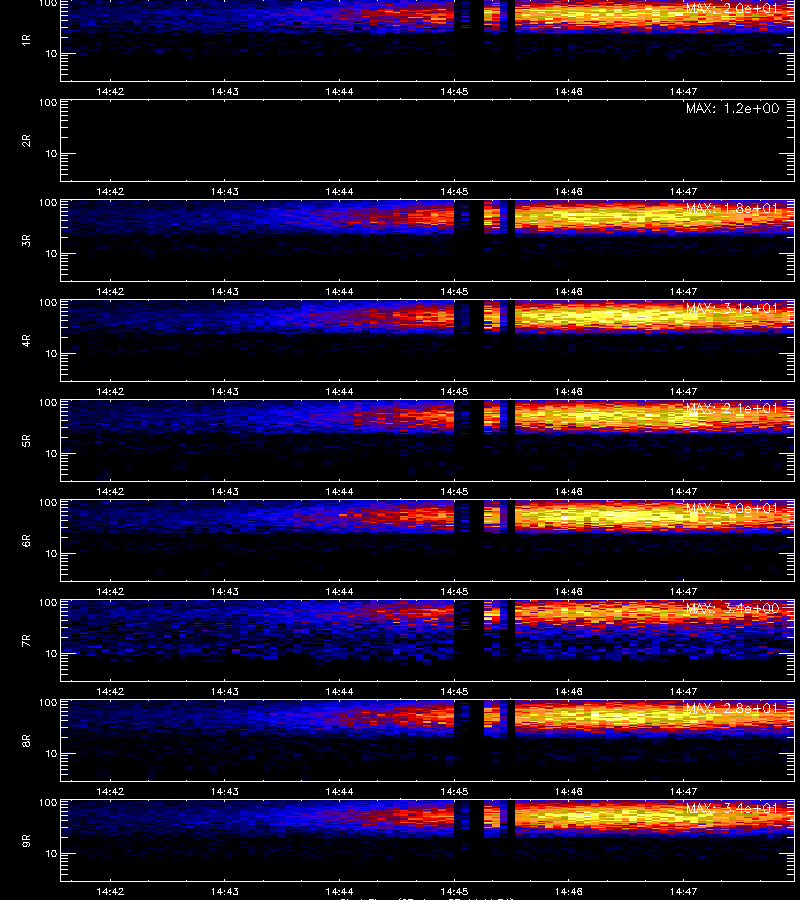Click 14:47 below the 2R panel

pos(683,191)
